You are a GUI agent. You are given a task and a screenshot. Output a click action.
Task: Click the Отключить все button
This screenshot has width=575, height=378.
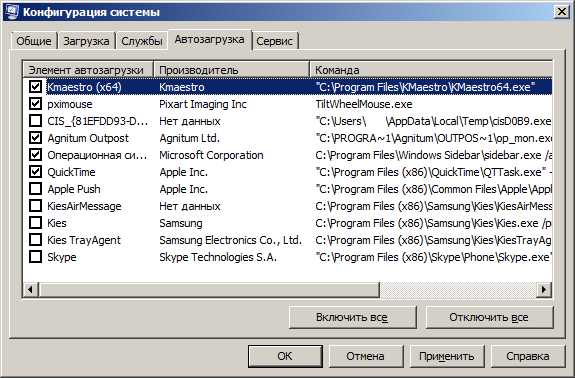point(489,317)
